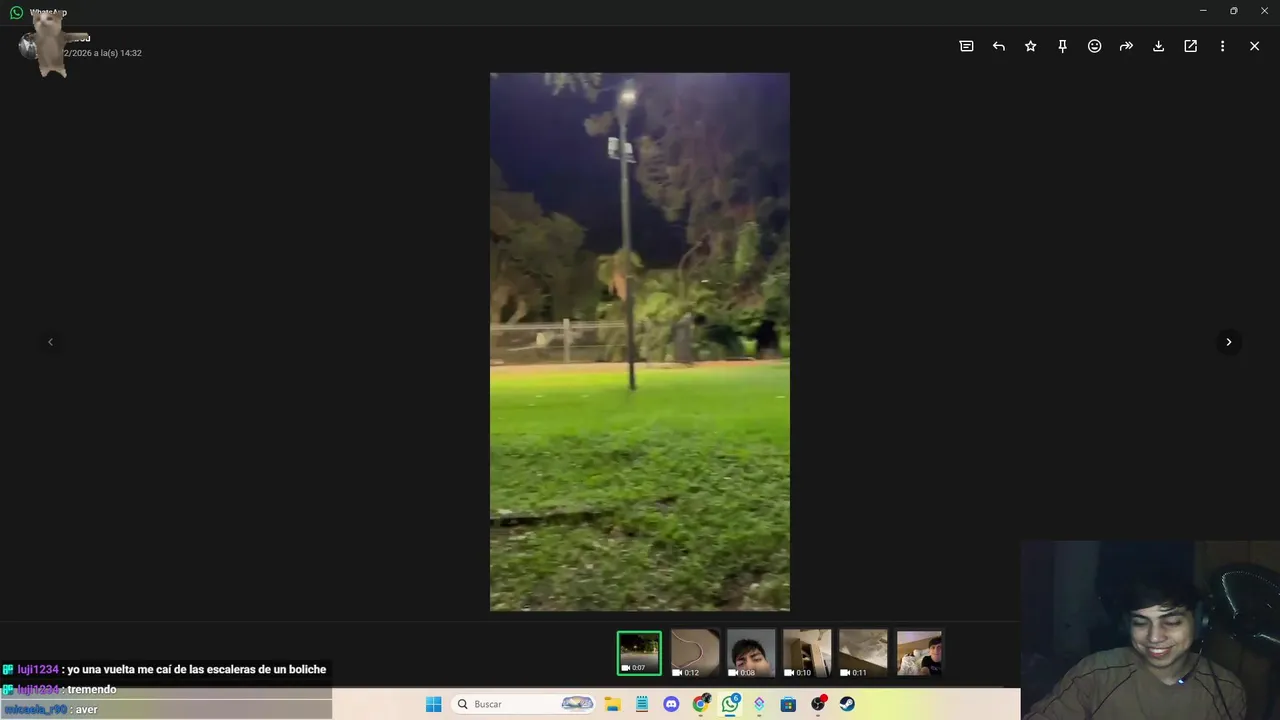Screen dimensions: 1280x720
Task: Pin this media with the pin icon
Action: tap(1062, 46)
